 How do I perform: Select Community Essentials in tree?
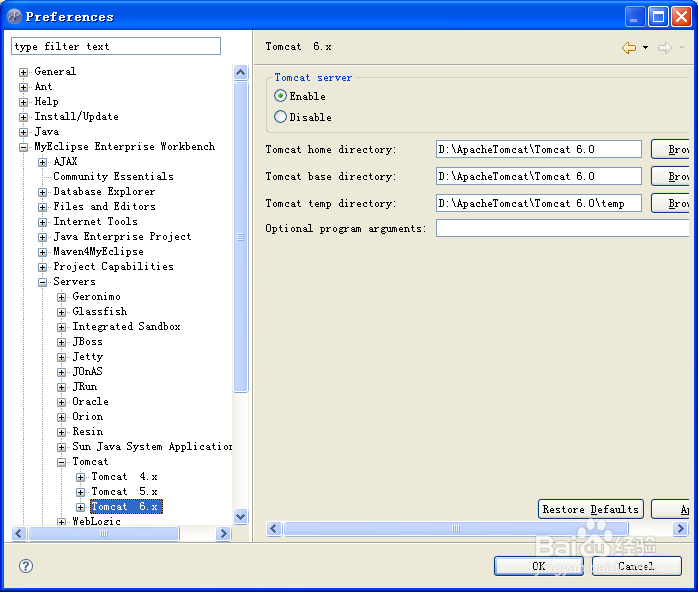coord(114,176)
